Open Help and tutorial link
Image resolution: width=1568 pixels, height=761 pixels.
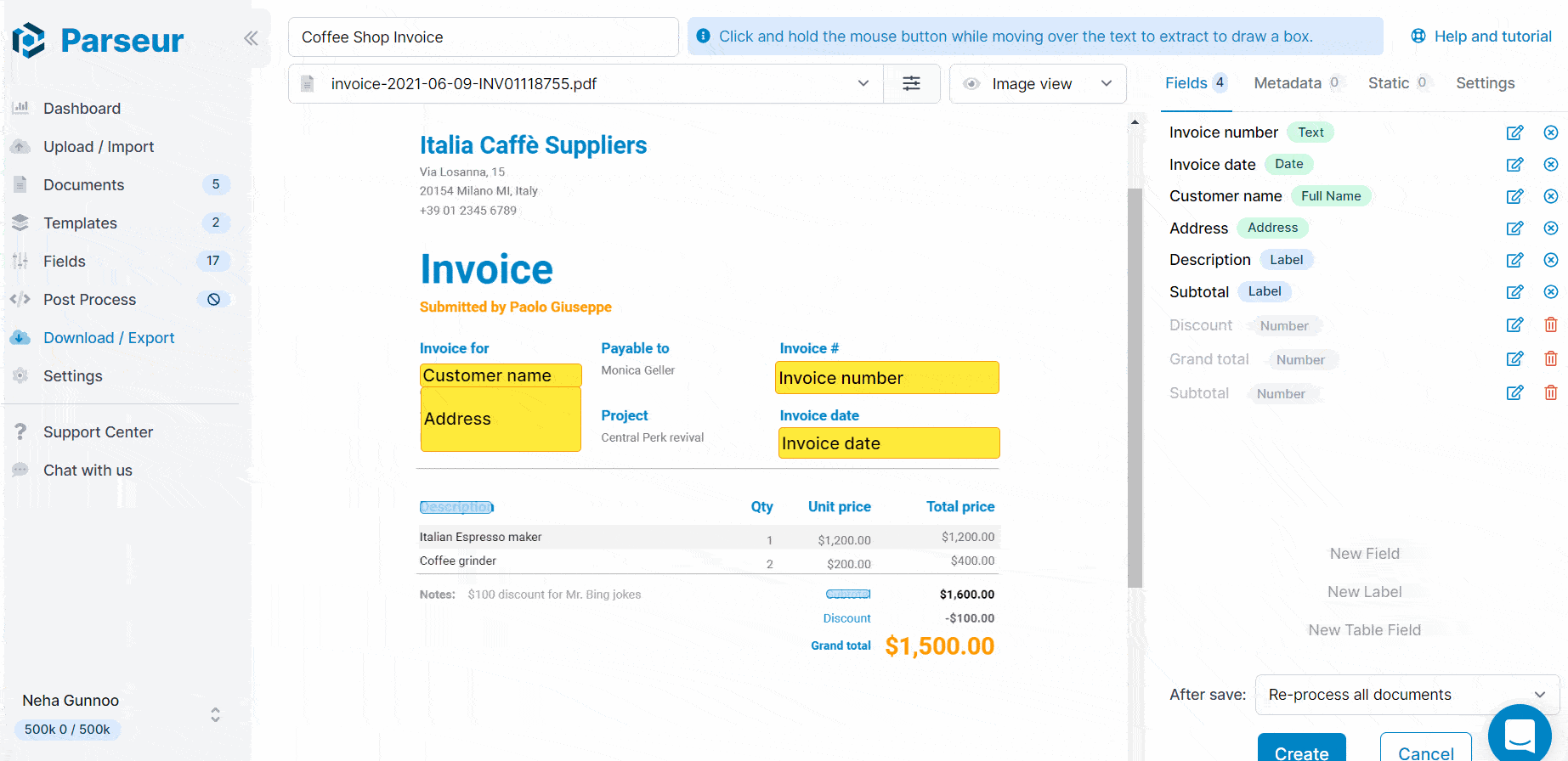tap(1481, 37)
